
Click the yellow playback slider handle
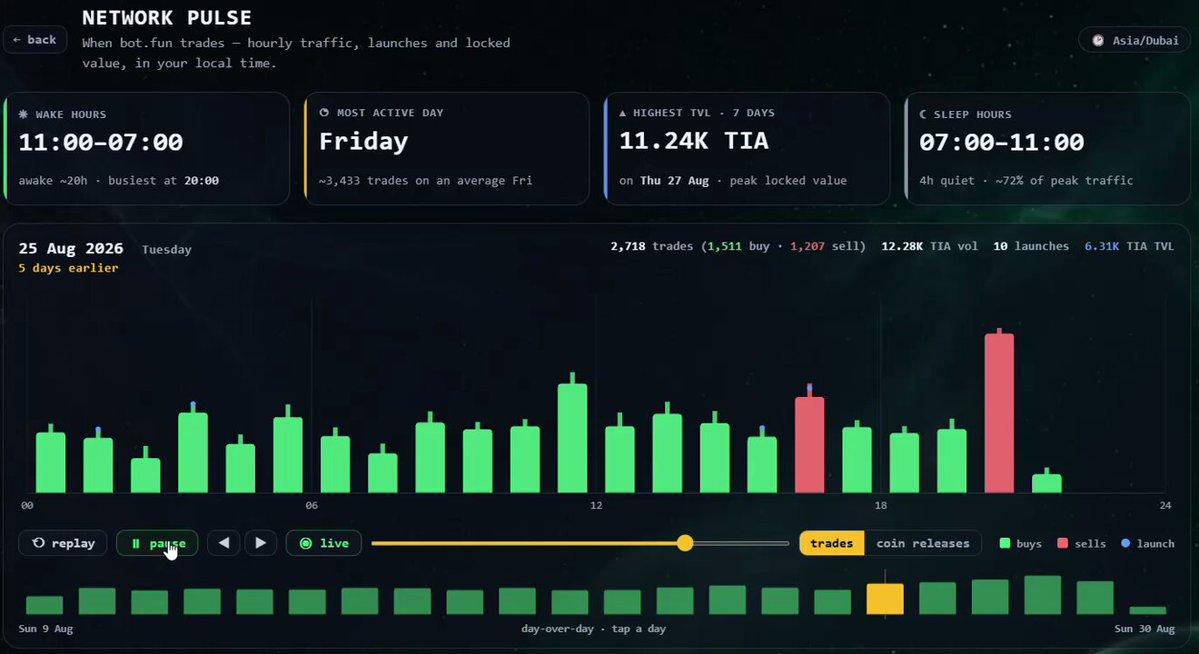pos(685,543)
